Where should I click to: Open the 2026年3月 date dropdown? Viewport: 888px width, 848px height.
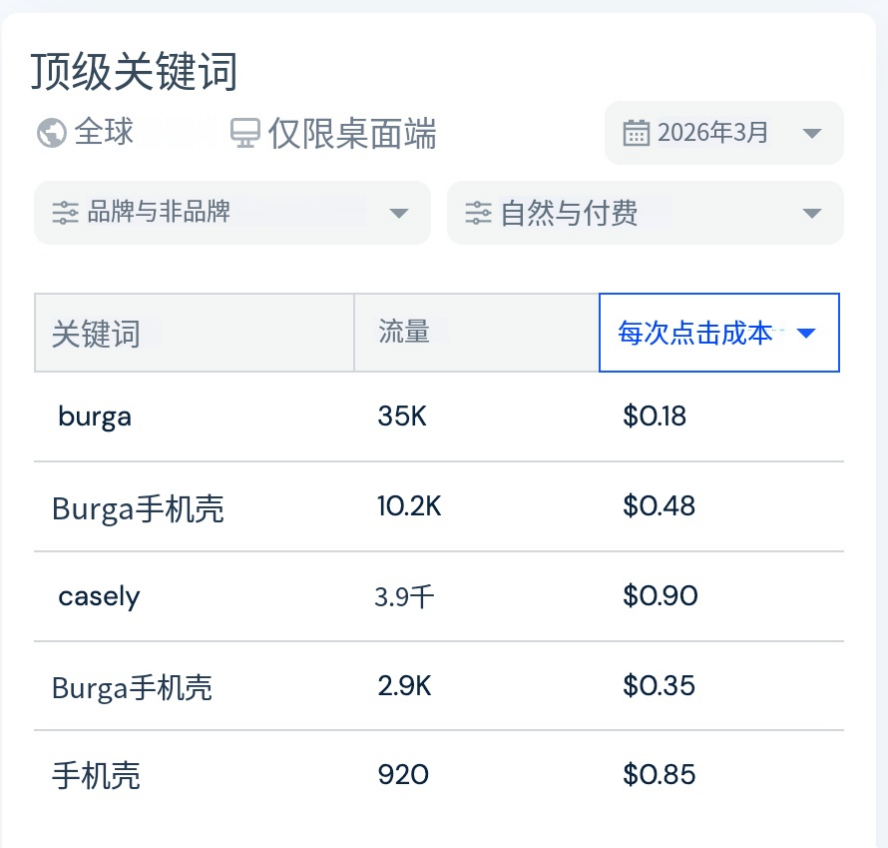[x=724, y=133]
